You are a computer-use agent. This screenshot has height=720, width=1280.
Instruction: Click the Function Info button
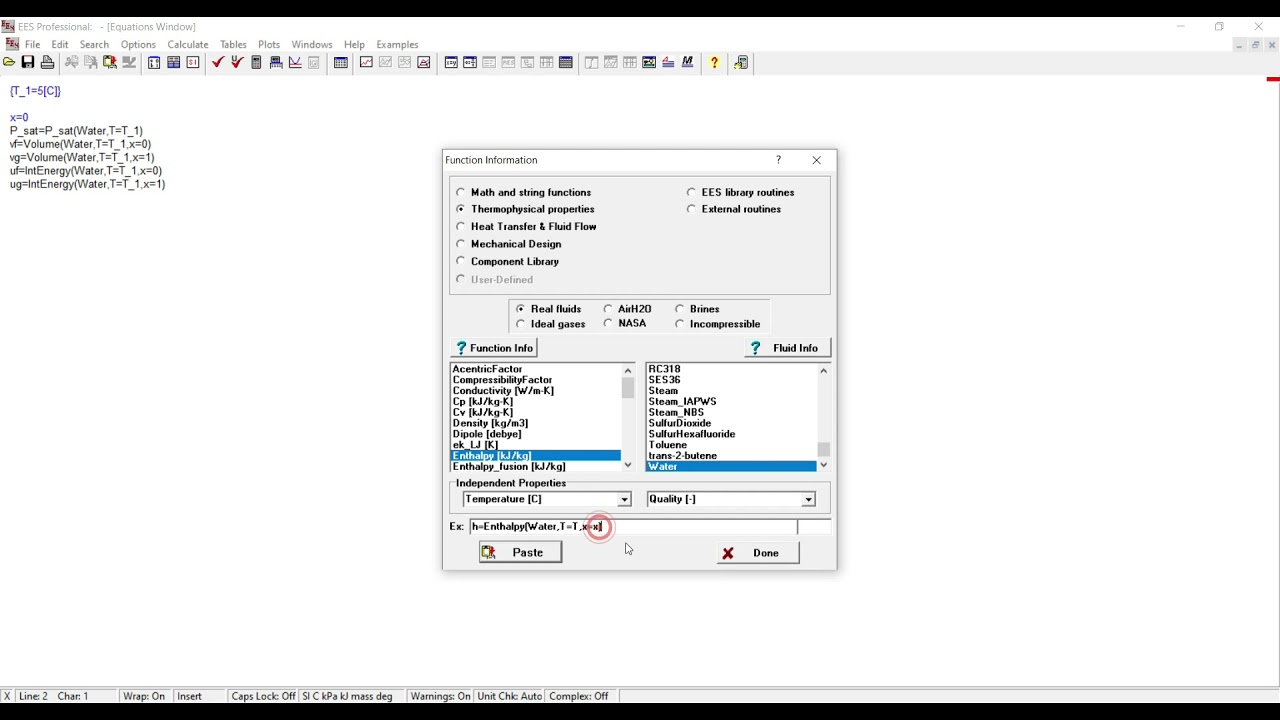(494, 348)
